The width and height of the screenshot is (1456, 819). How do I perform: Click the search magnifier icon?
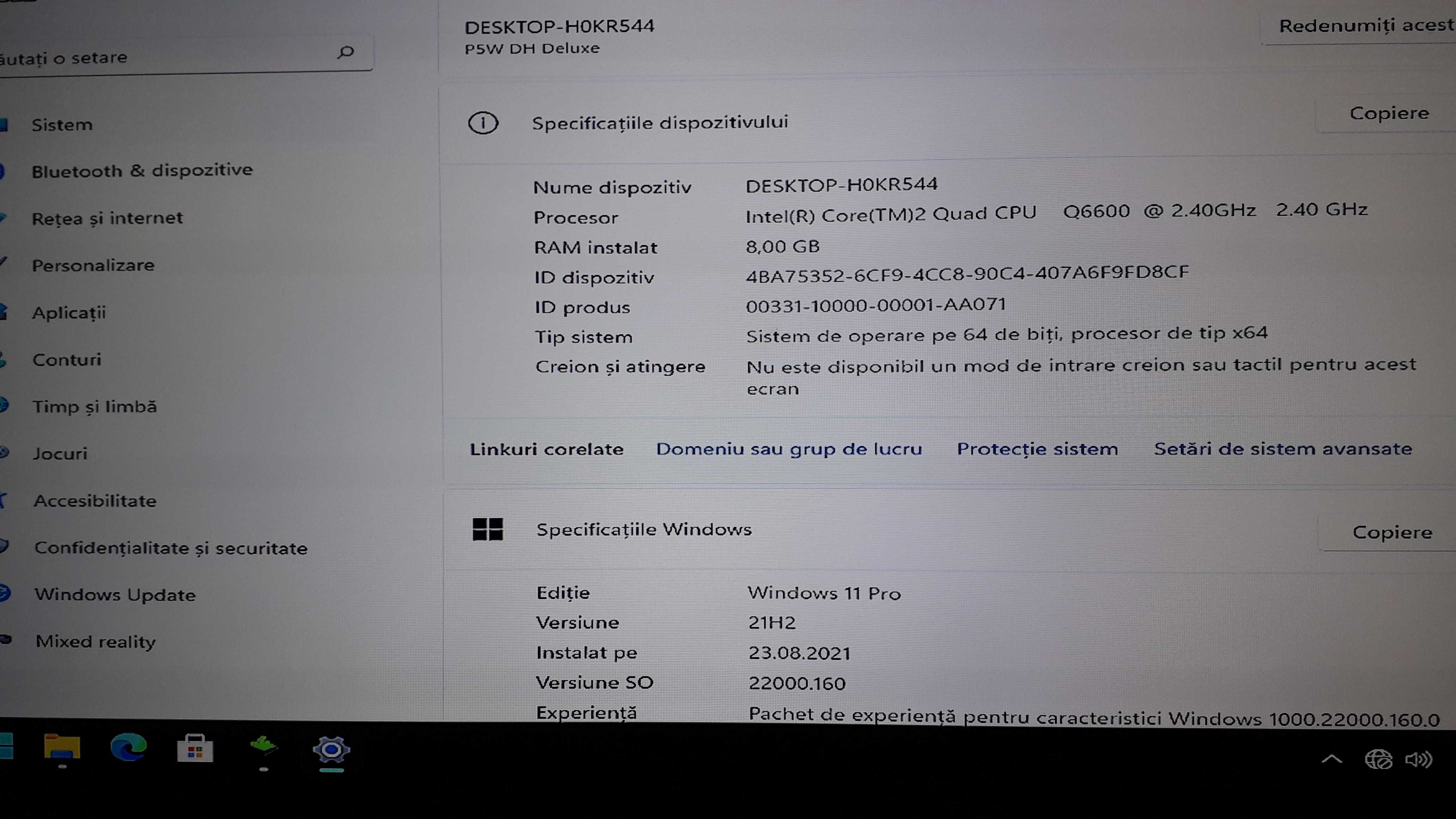point(345,53)
